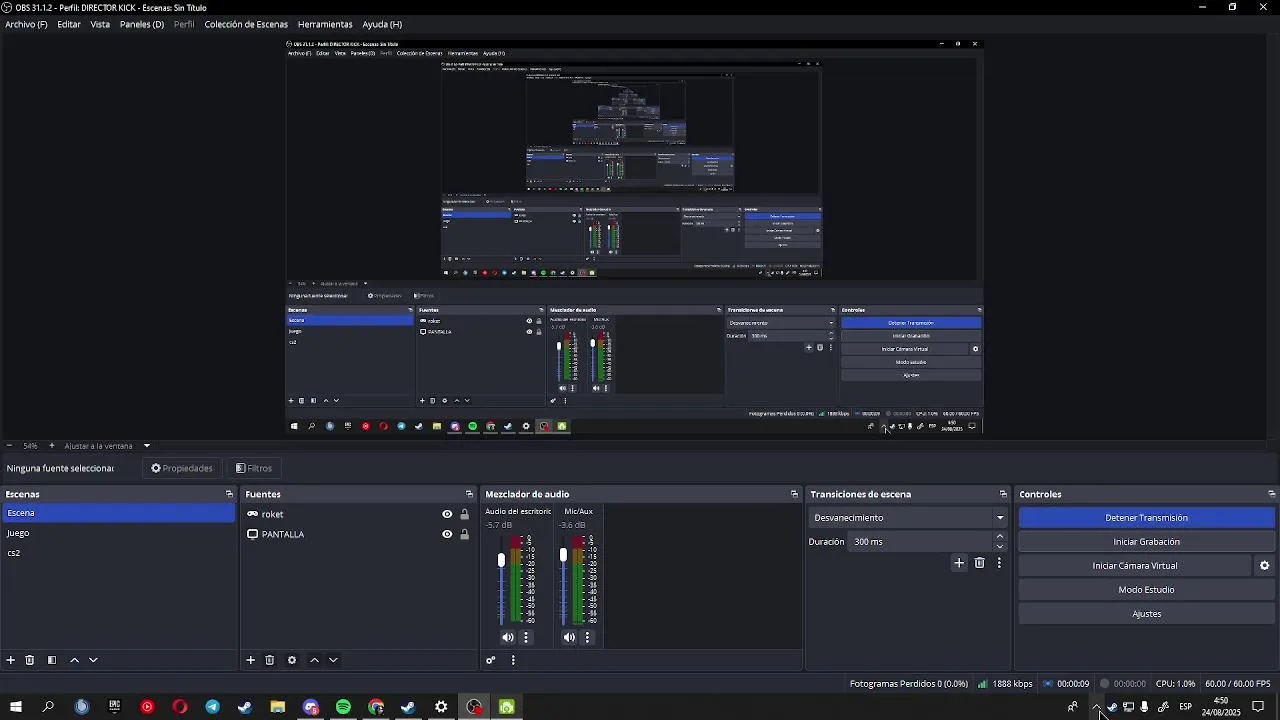Pop out the Escenas panel
Image resolution: width=1280 pixels, height=720 pixels.
click(229, 494)
